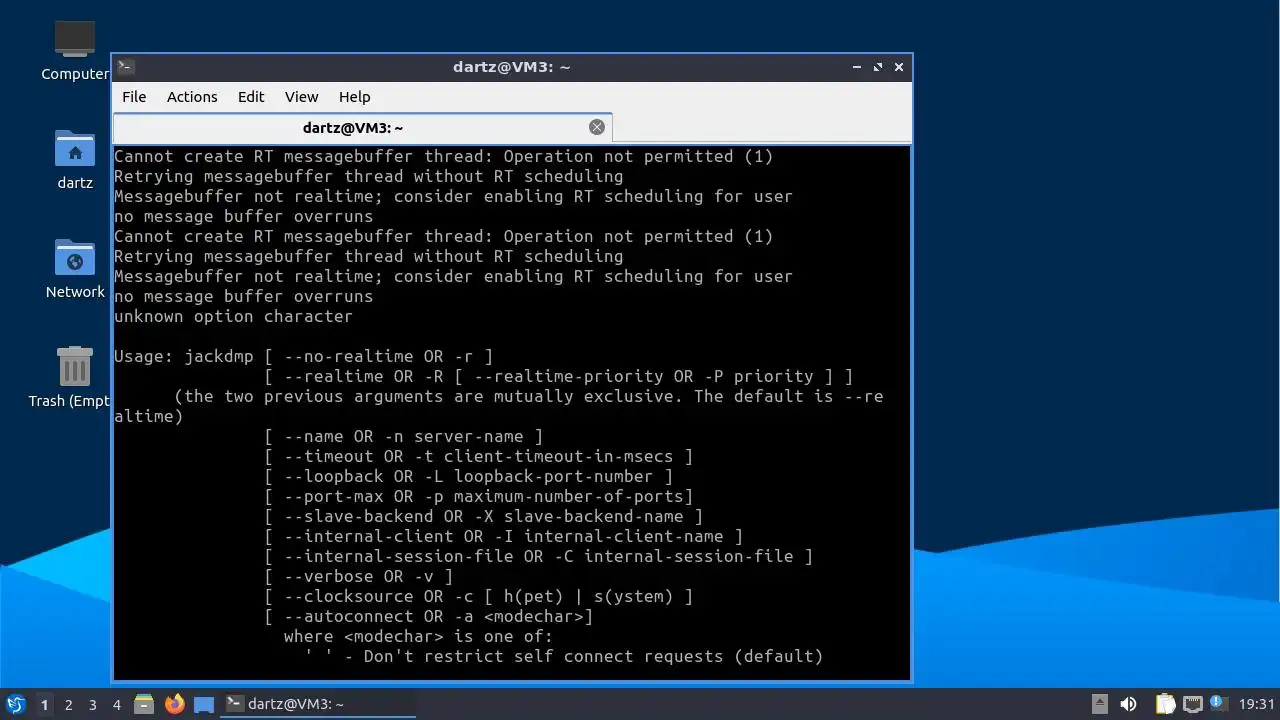Launch the file manager from the panel
Image resolution: width=1280 pixels, height=720 pixels.
click(x=144, y=705)
